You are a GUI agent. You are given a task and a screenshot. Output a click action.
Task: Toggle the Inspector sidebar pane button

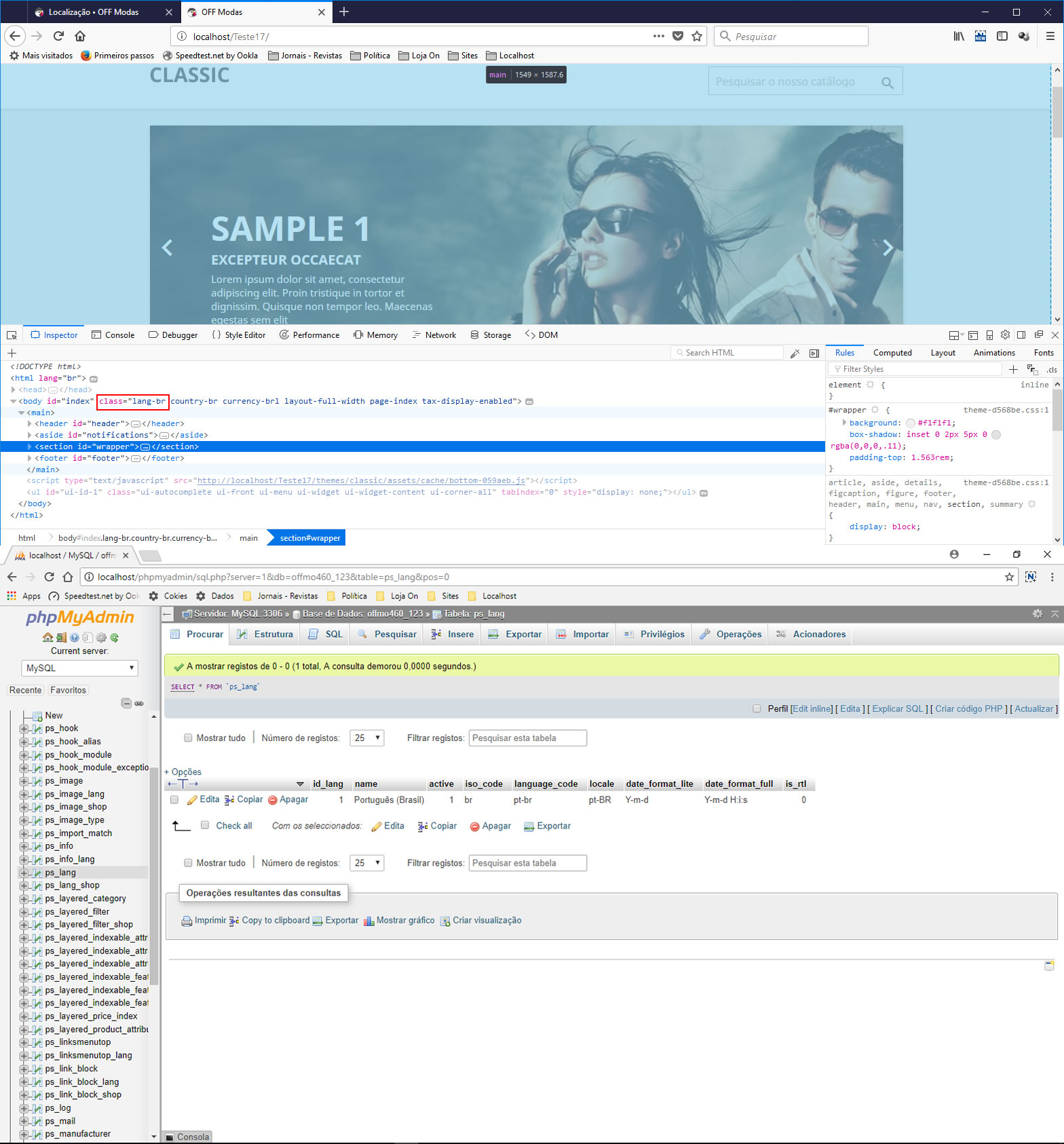coord(814,353)
